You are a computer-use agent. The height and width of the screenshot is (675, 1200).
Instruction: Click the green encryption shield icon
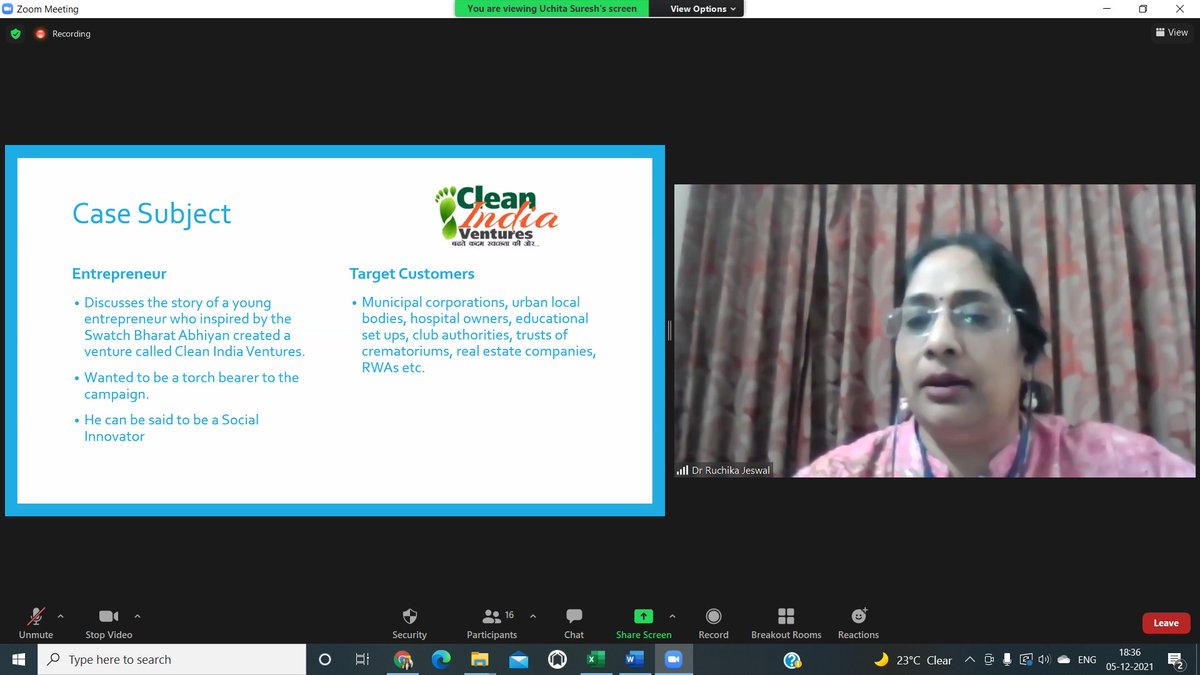point(15,33)
